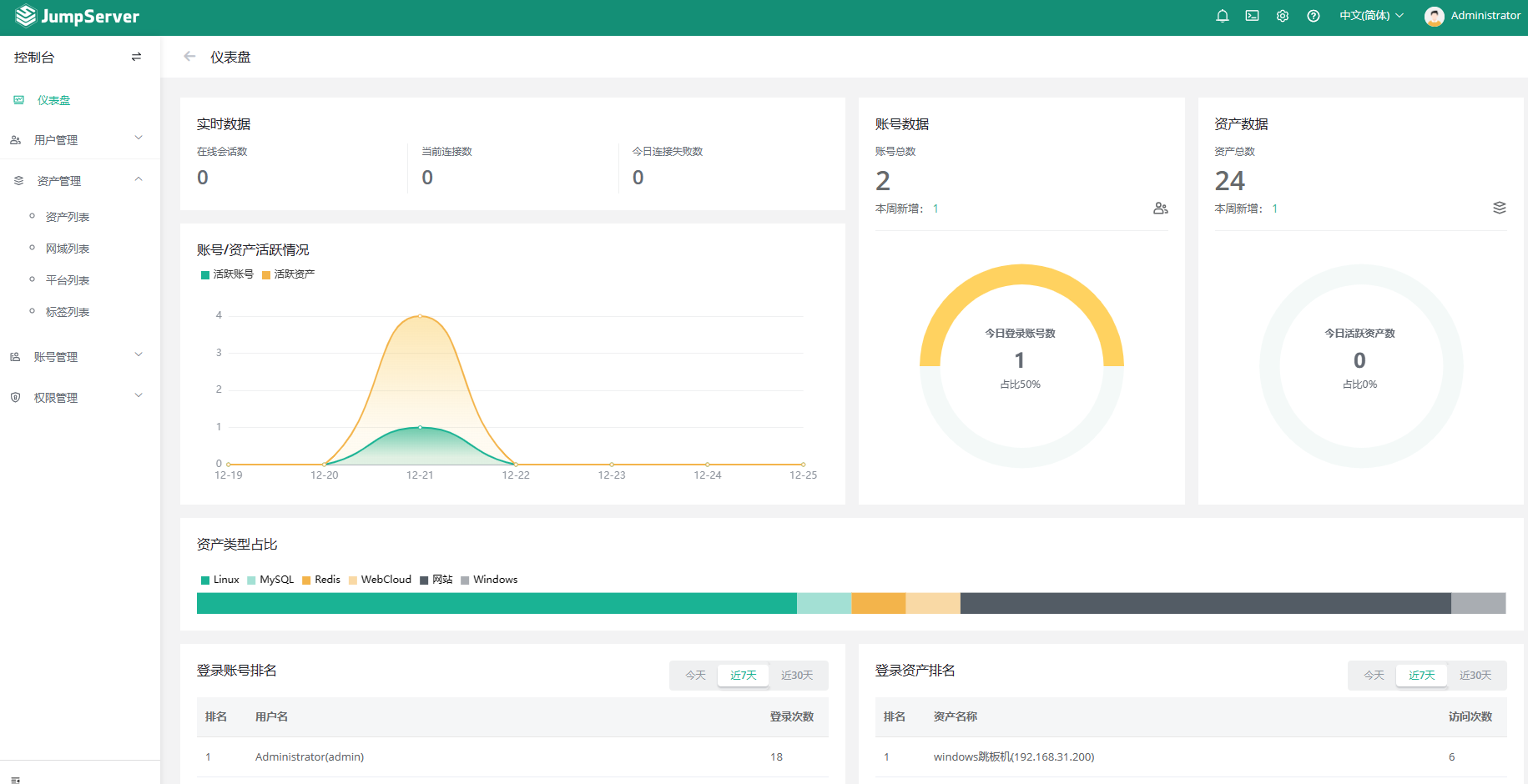Select 今天 tab in 登录资产排名
The image size is (1528, 784).
[x=1374, y=676]
